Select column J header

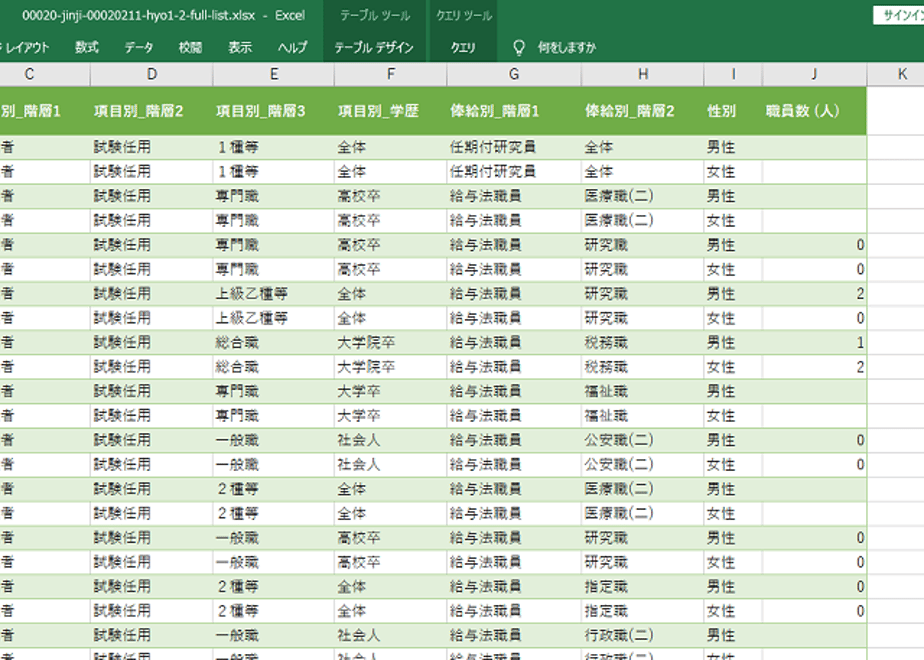point(814,74)
